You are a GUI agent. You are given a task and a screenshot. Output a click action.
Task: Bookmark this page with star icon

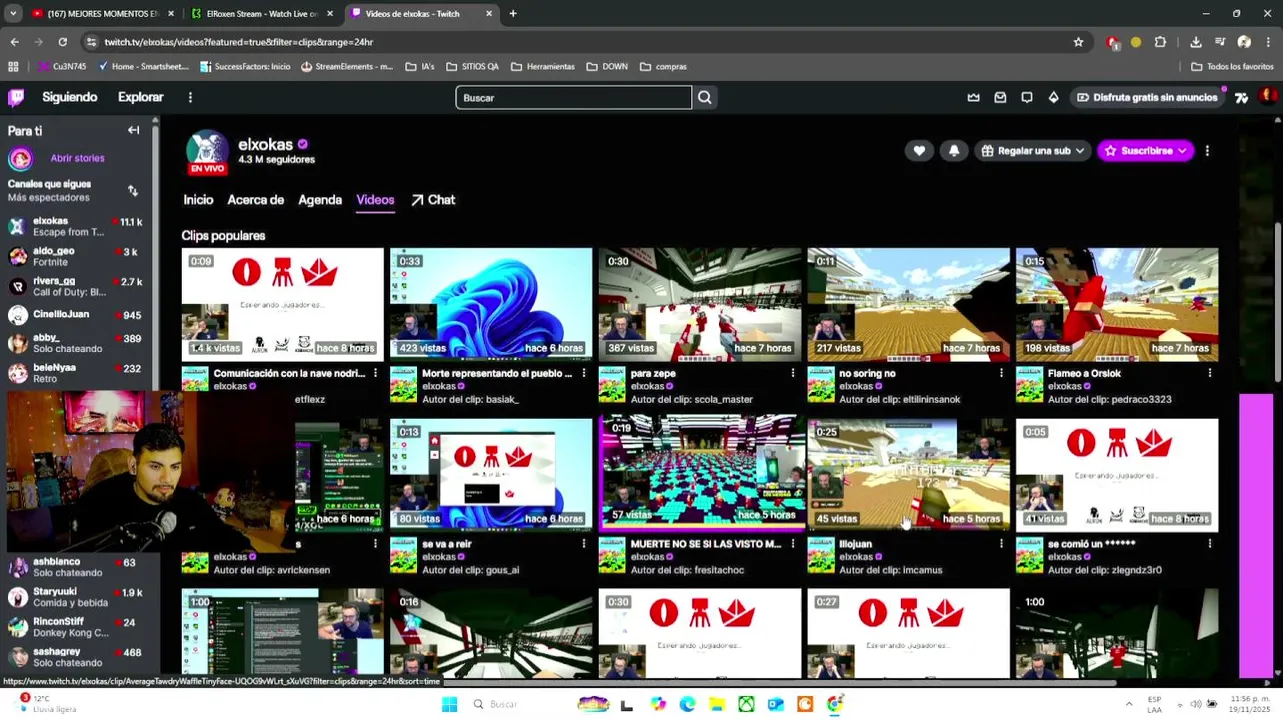(x=1078, y=42)
